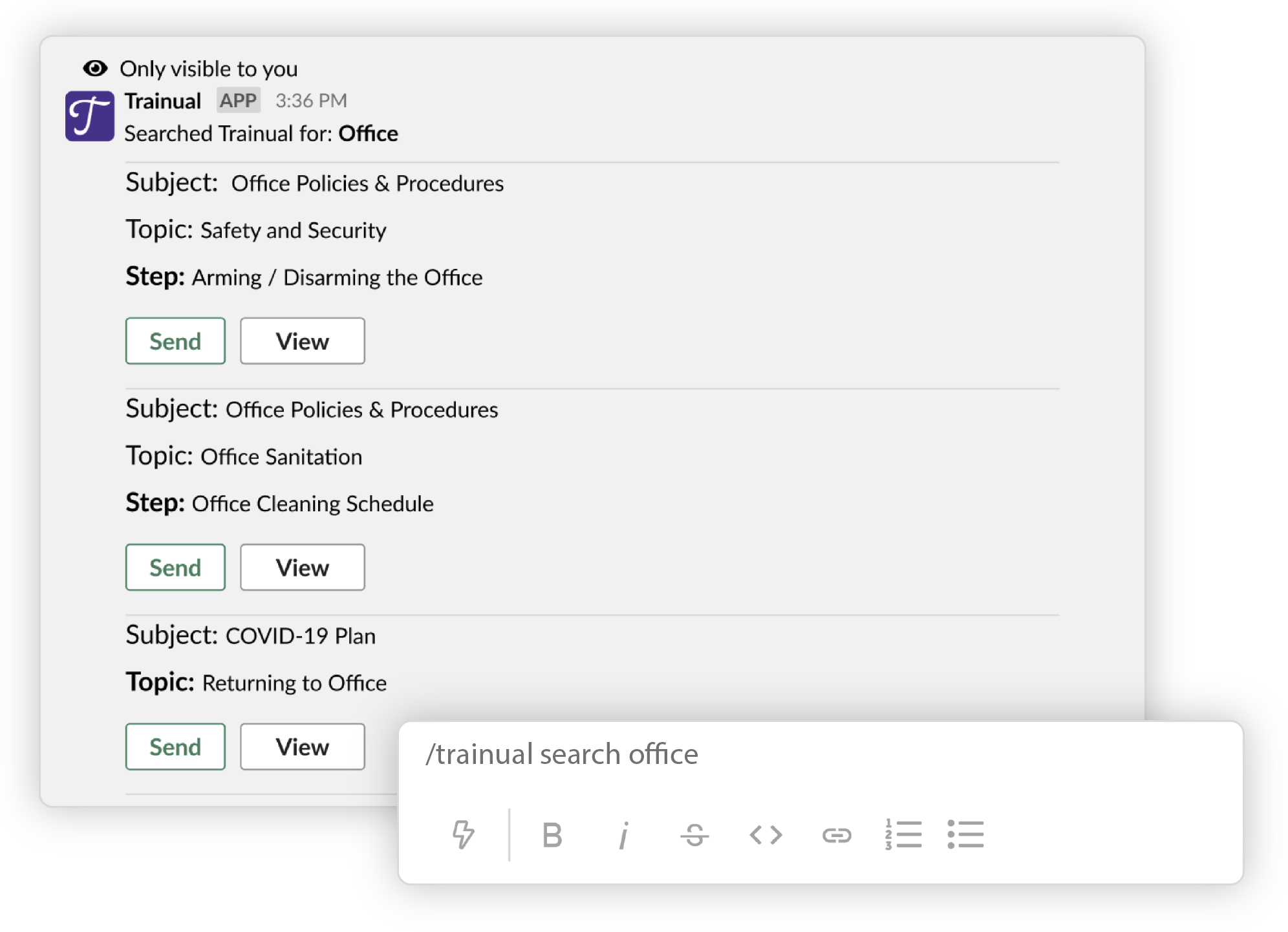The image size is (1288, 932).
Task: Click the 'Searched Trainual for: Office' header
Action: (x=261, y=134)
